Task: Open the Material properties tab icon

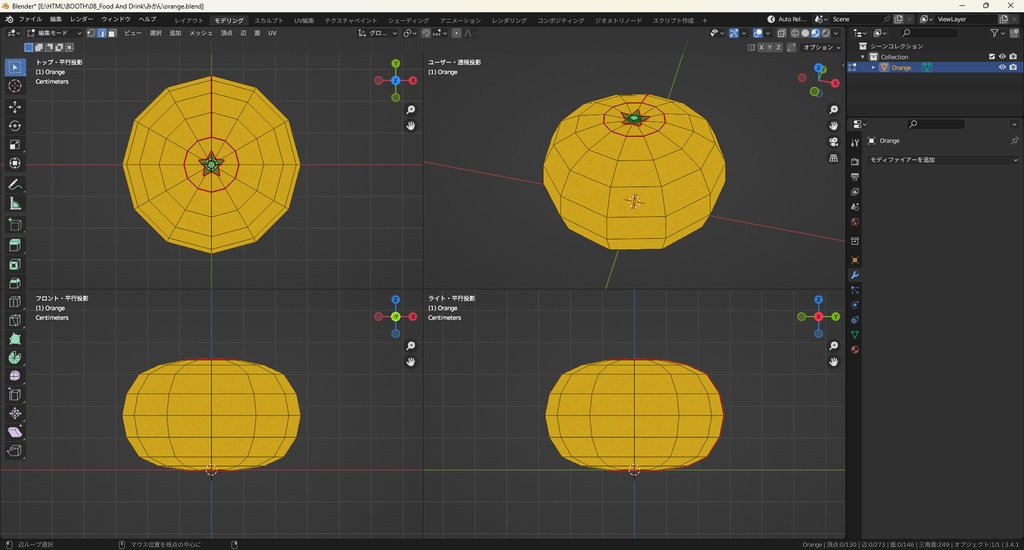Action: (x=855, y=350)
